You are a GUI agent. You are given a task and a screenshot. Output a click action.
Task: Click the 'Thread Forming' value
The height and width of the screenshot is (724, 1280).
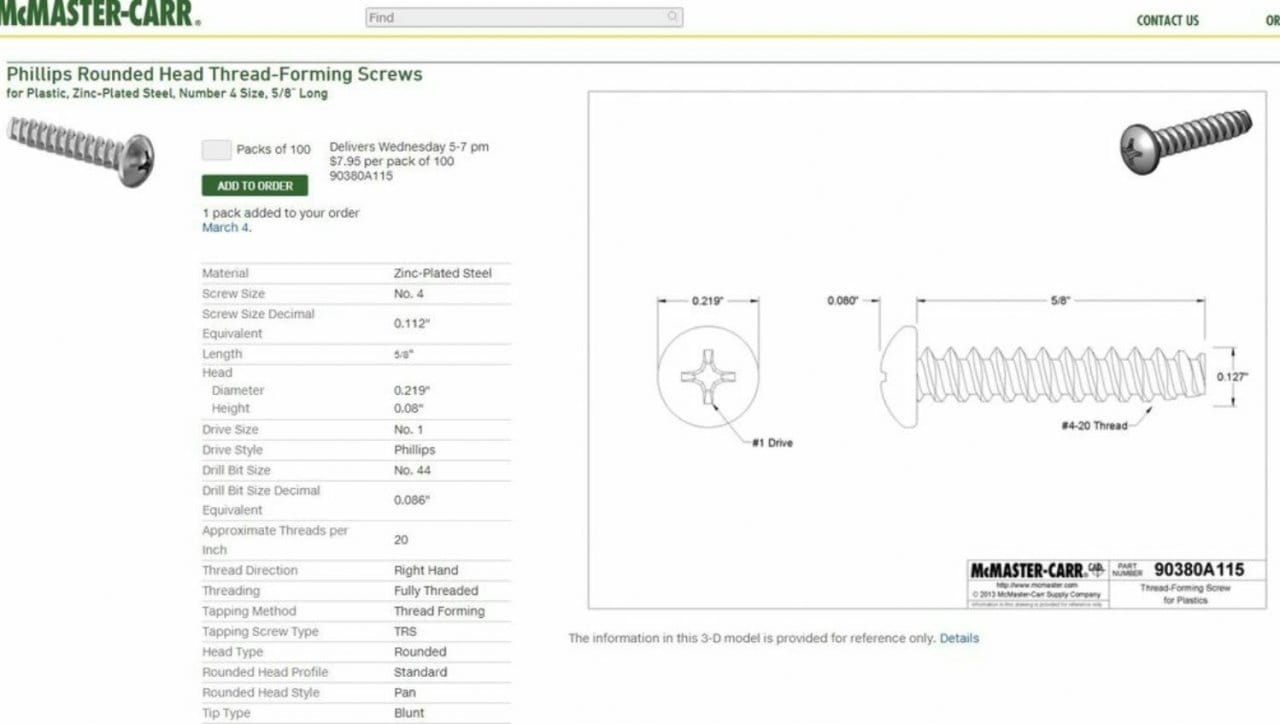click(x=439, y=611)
